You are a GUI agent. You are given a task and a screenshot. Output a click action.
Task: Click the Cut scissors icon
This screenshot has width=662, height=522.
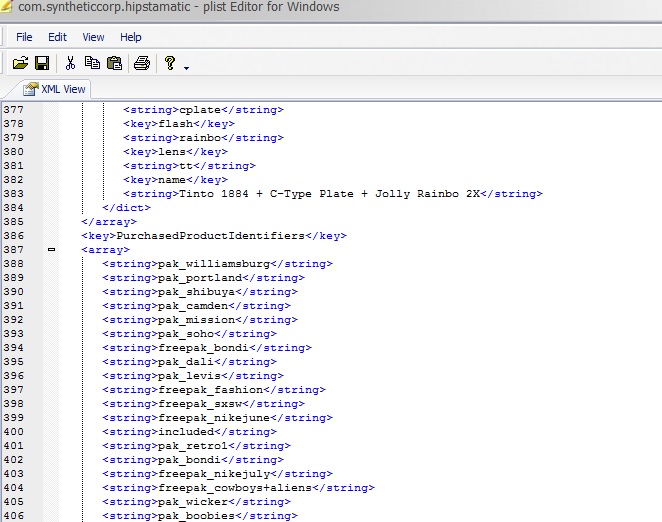(70, 63)
